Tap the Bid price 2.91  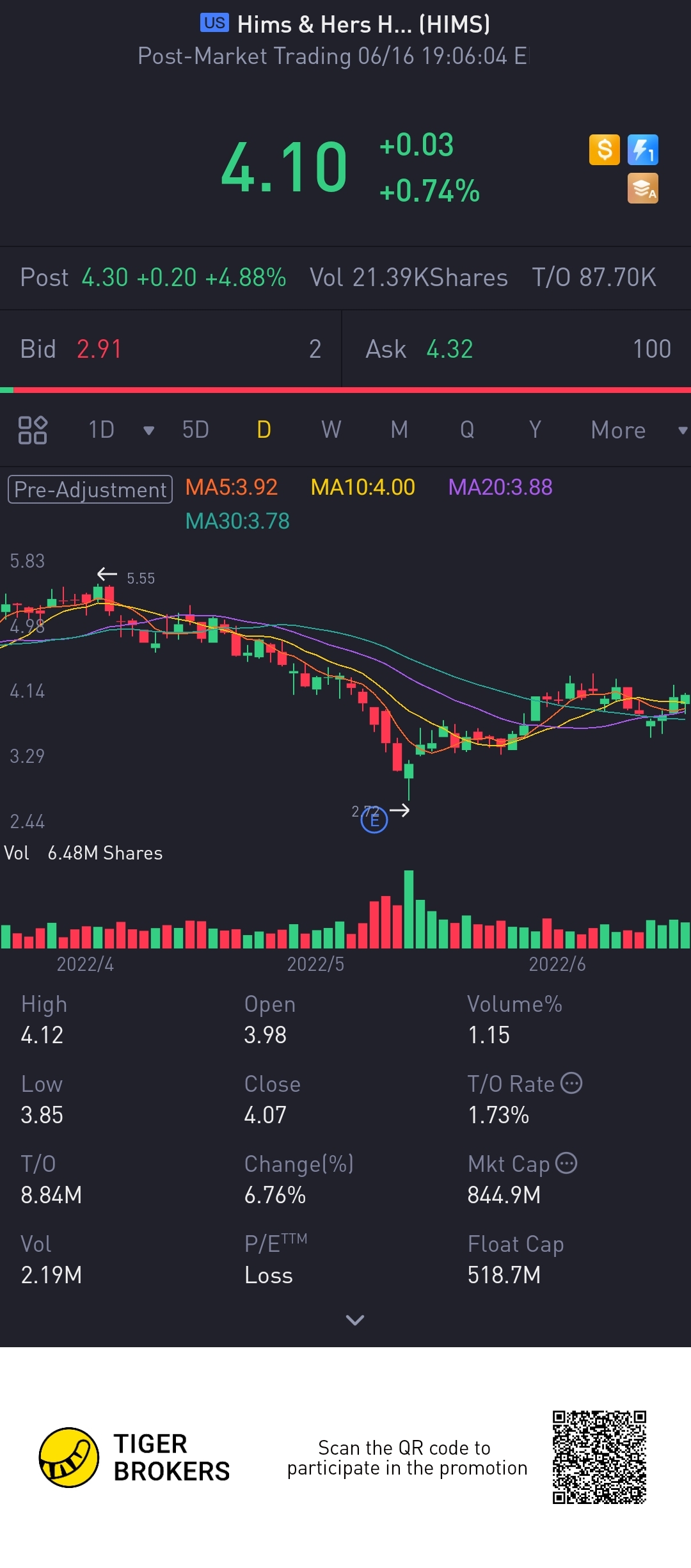pyautogui.click(x=99, y=349)
